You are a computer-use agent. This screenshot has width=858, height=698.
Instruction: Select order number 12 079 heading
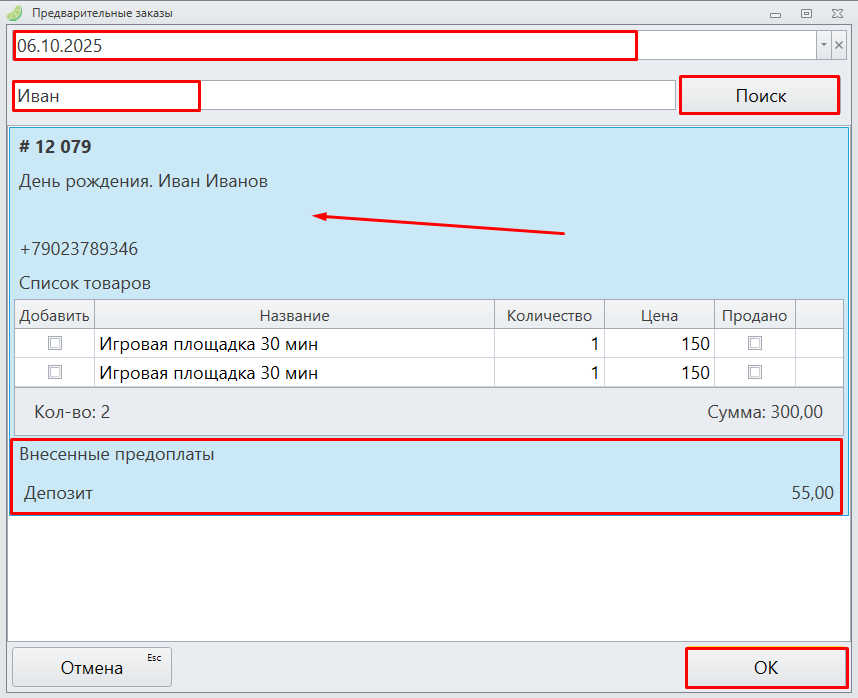[55, 147]
